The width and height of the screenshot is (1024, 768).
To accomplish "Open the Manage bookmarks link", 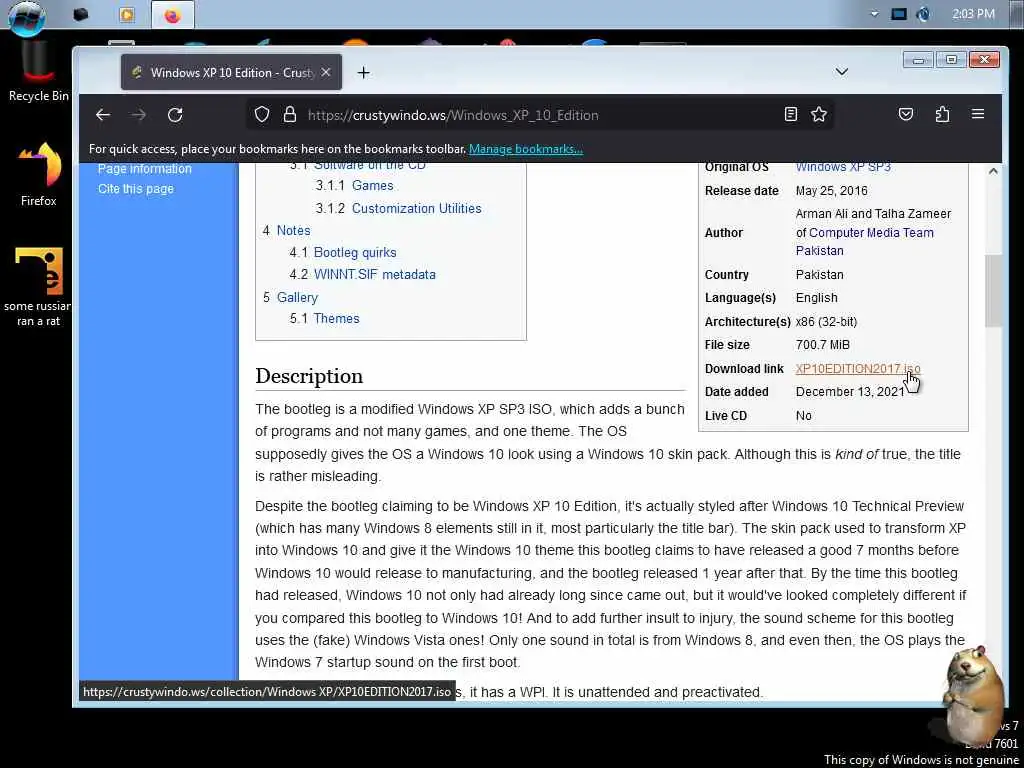I will click(526, 149).
